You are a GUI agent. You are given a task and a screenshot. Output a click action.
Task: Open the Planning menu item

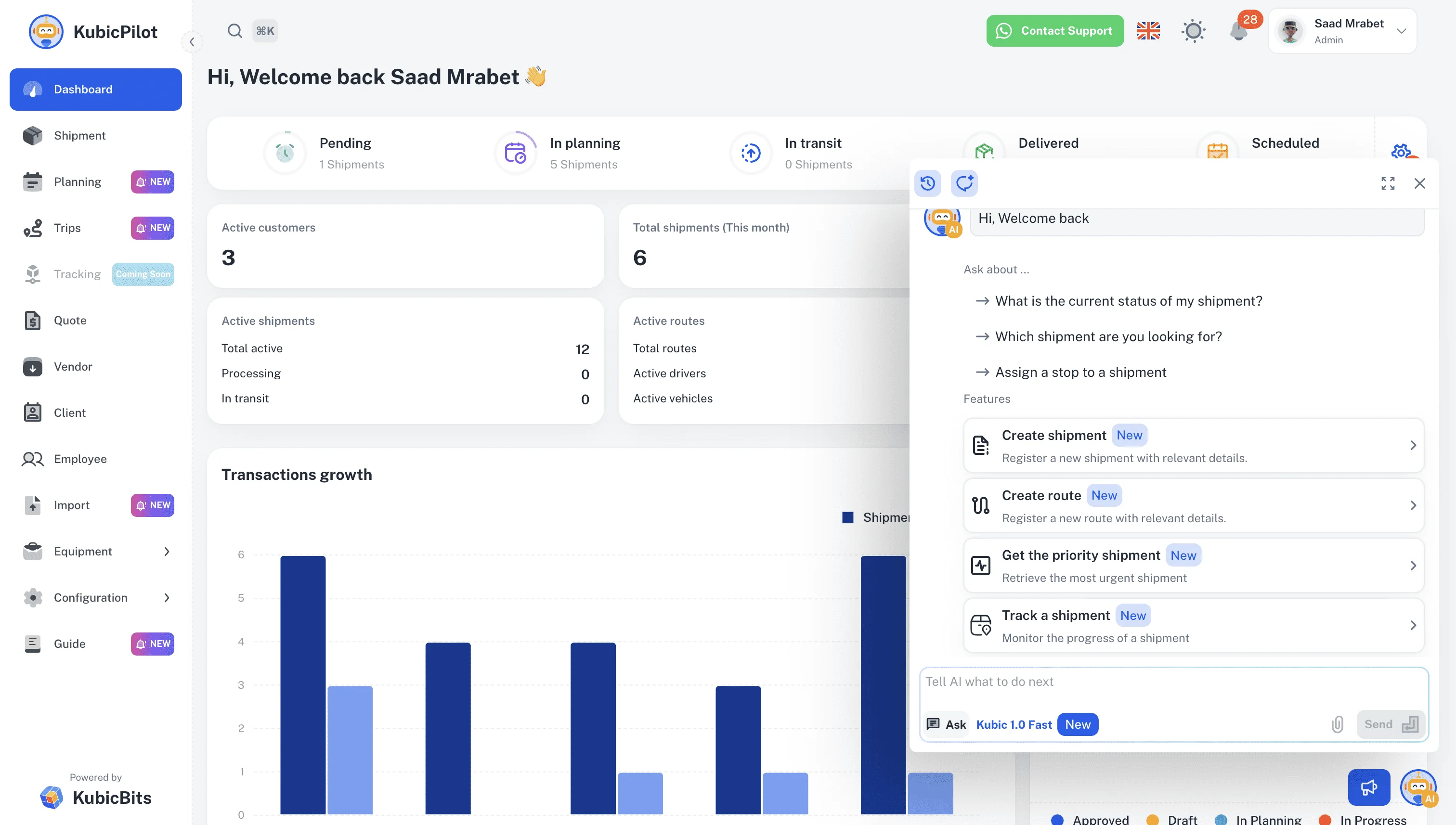pyautogui.click(x=78, y=182)
